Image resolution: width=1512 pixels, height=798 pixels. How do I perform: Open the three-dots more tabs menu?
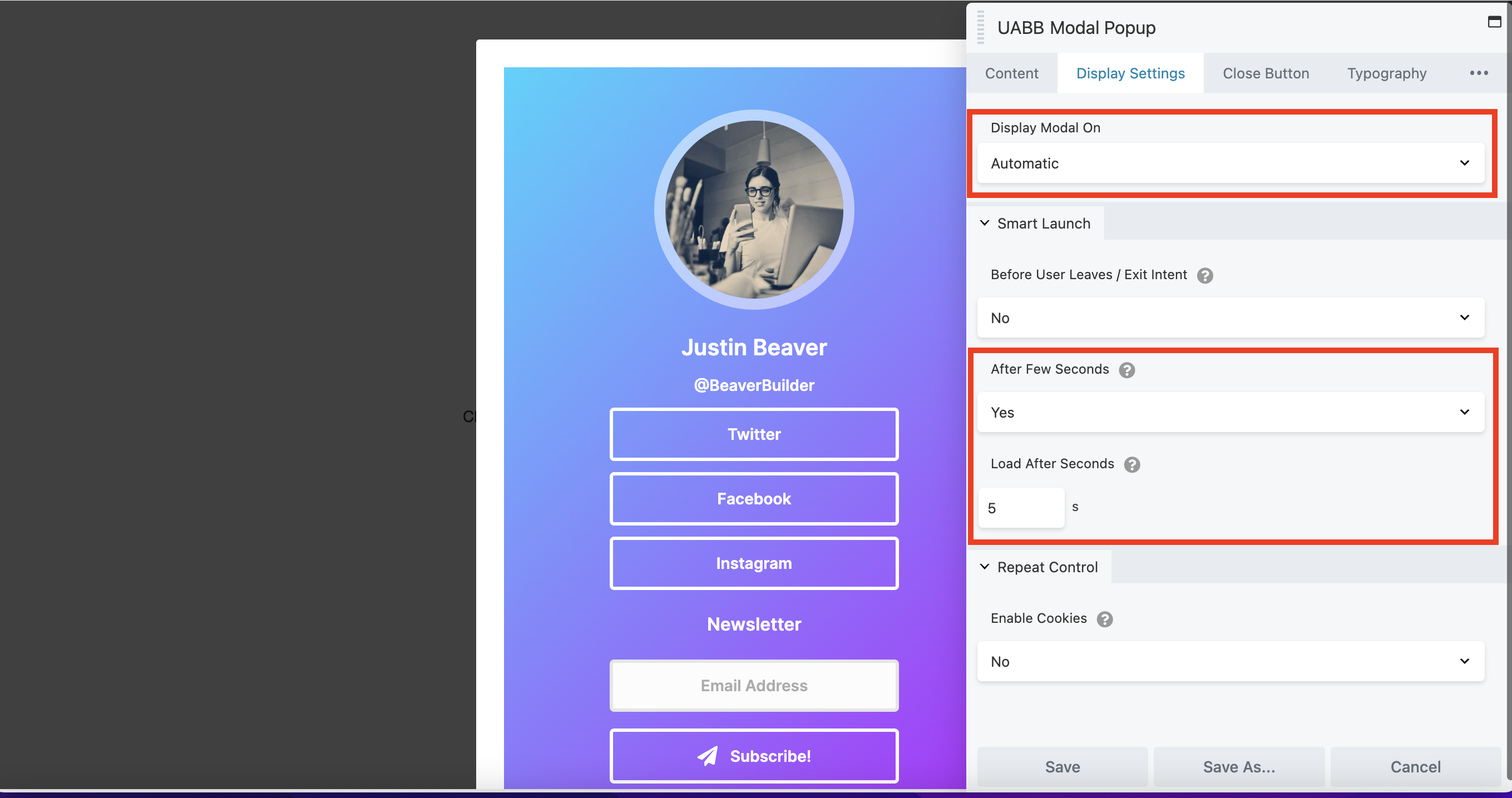click(x=1479, y=73)
